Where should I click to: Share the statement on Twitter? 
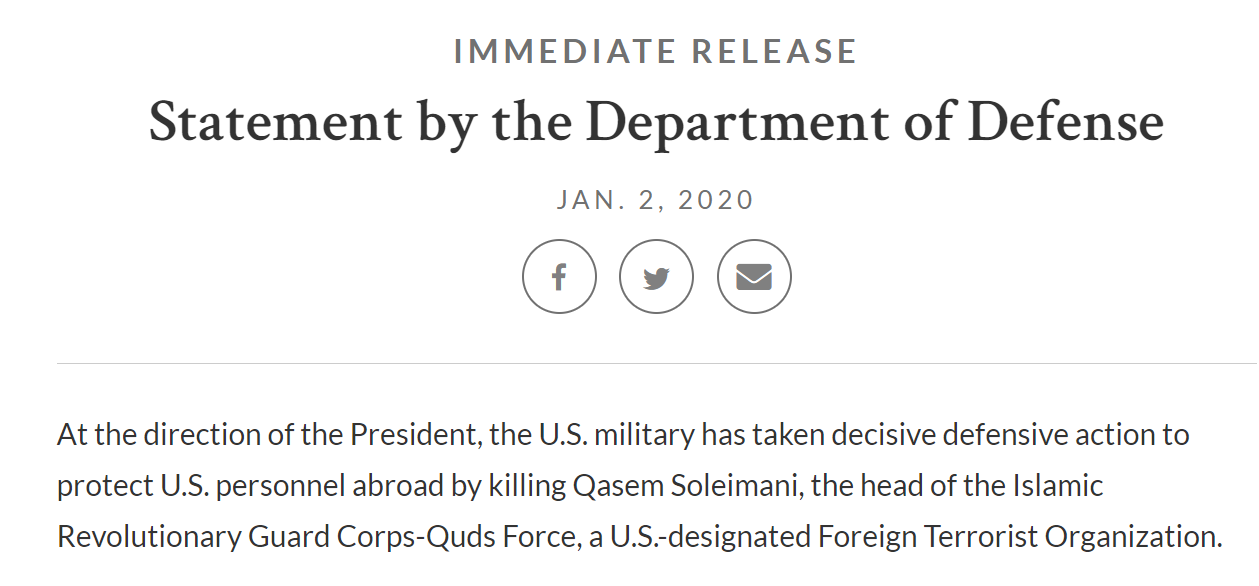656,277
